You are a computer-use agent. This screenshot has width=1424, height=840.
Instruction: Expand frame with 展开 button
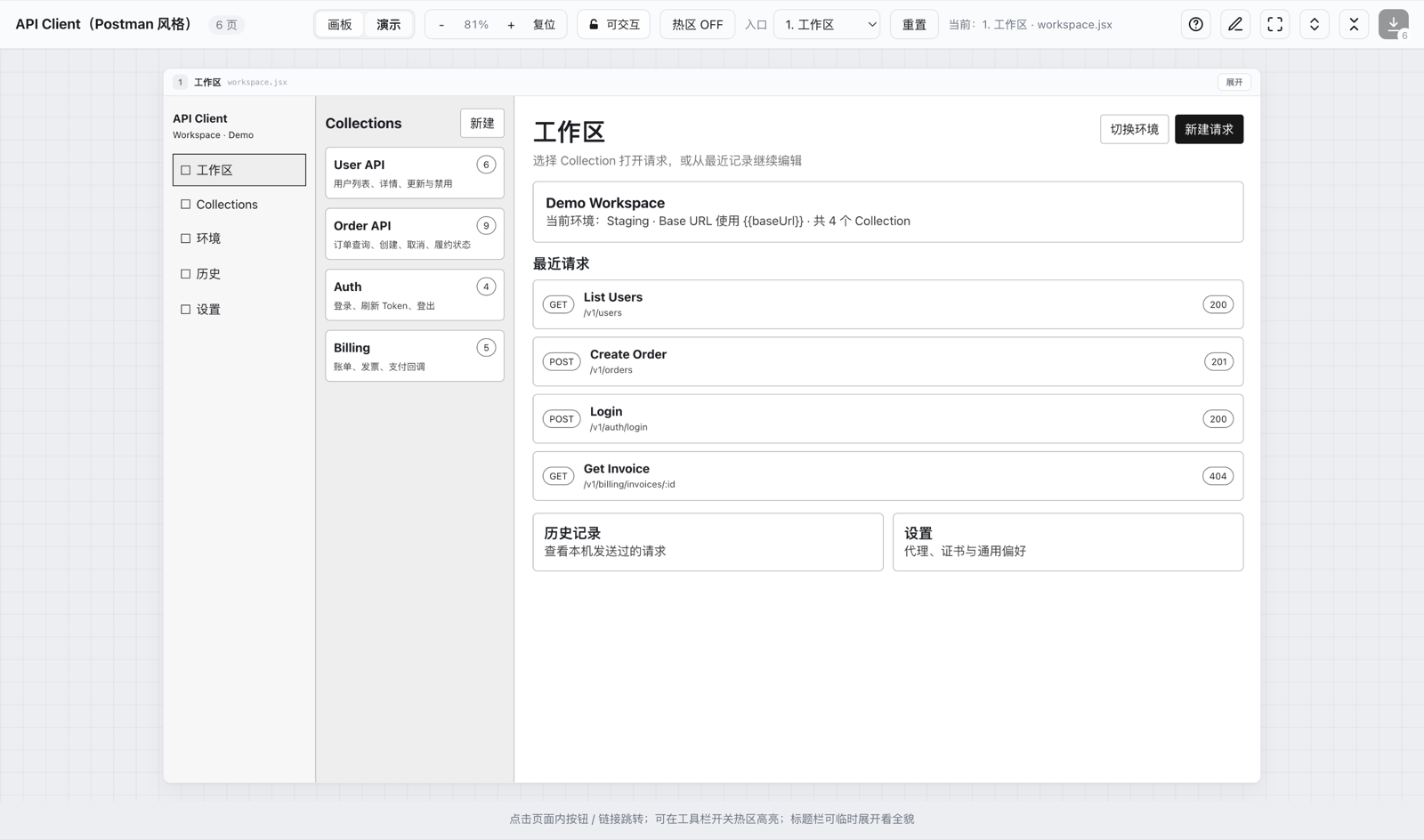(x=1234, y=82)
